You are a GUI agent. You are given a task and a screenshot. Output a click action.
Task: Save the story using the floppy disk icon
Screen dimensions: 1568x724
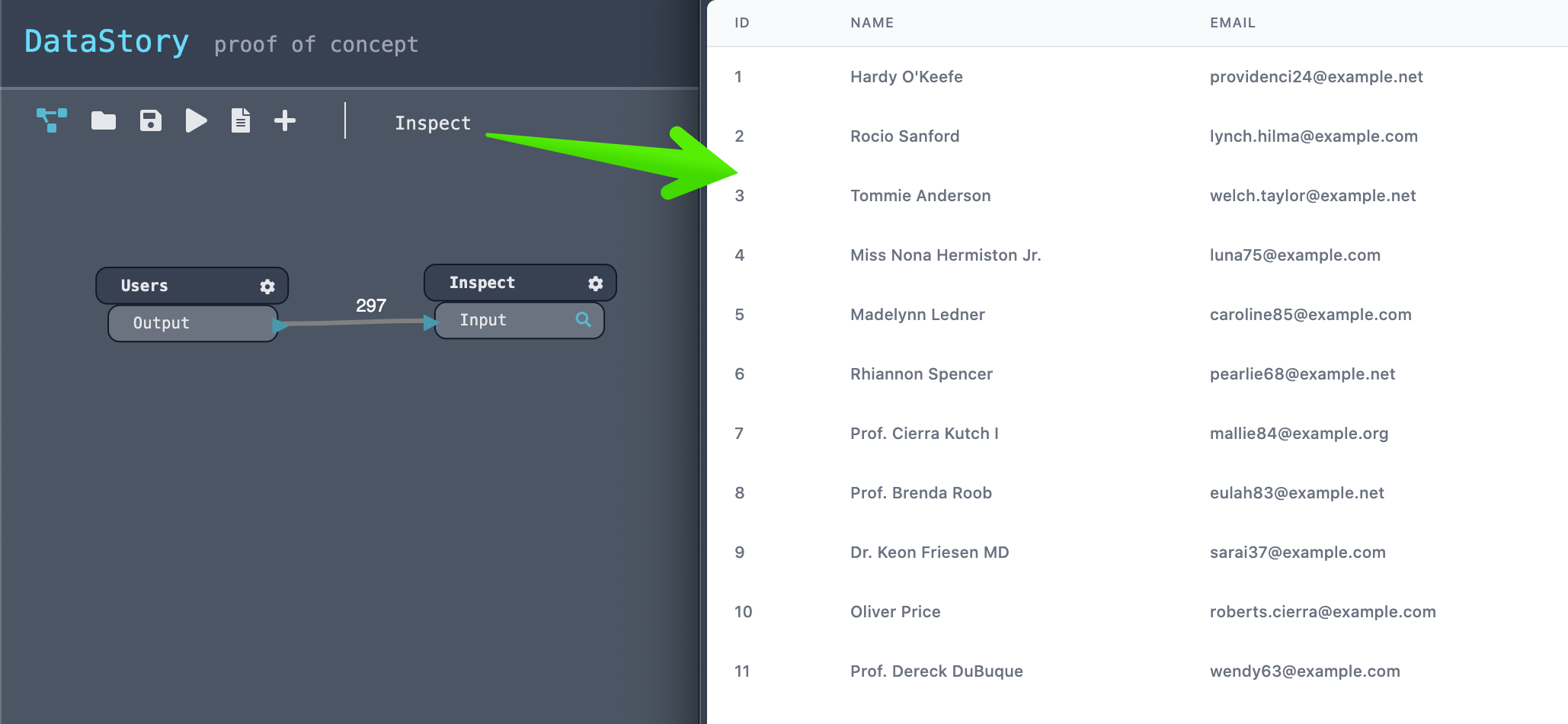[x=151, y=120]
